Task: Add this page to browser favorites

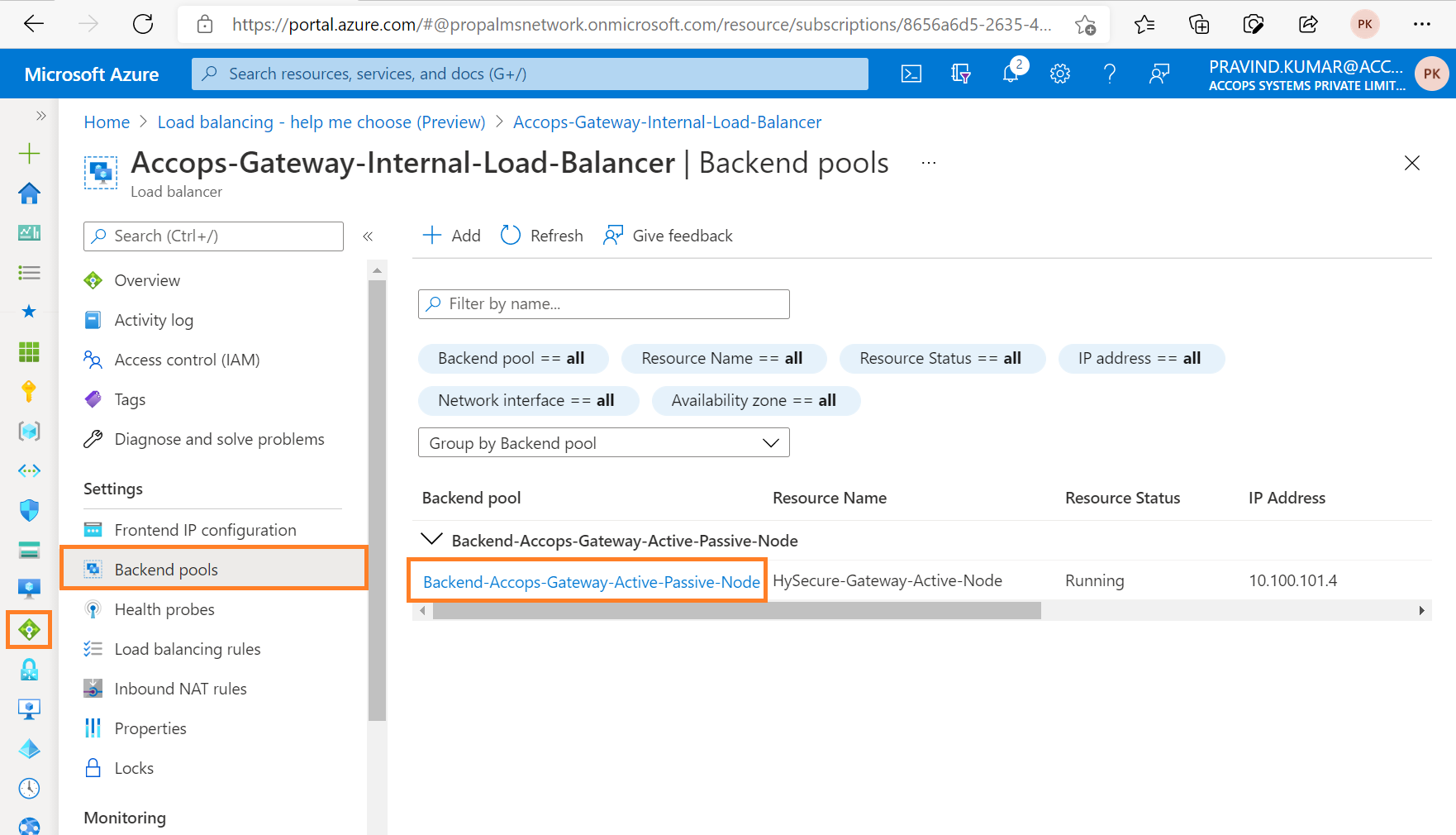Action: (1085, 25)
